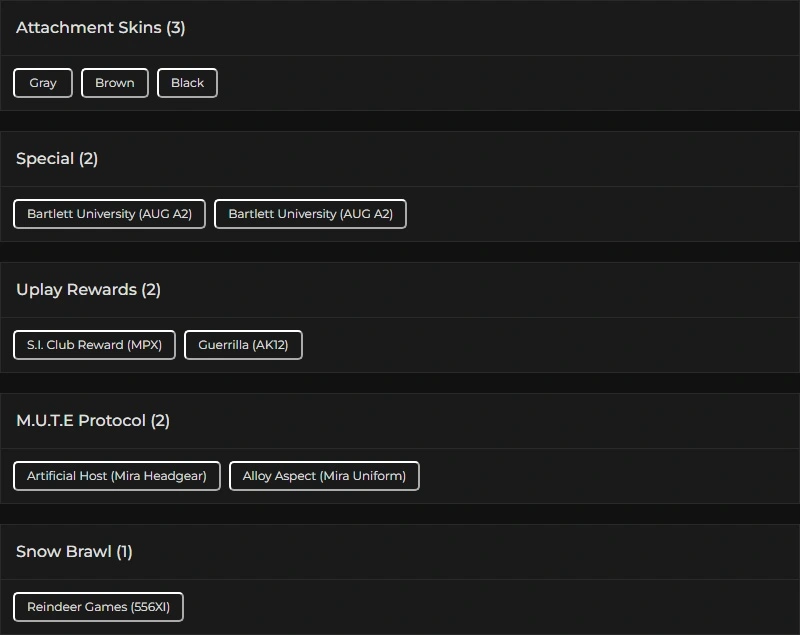This screenshot has width=800, height=635.
Task: Select the second Bartlett University (AUG A2) tag
Action: (310, 214)
